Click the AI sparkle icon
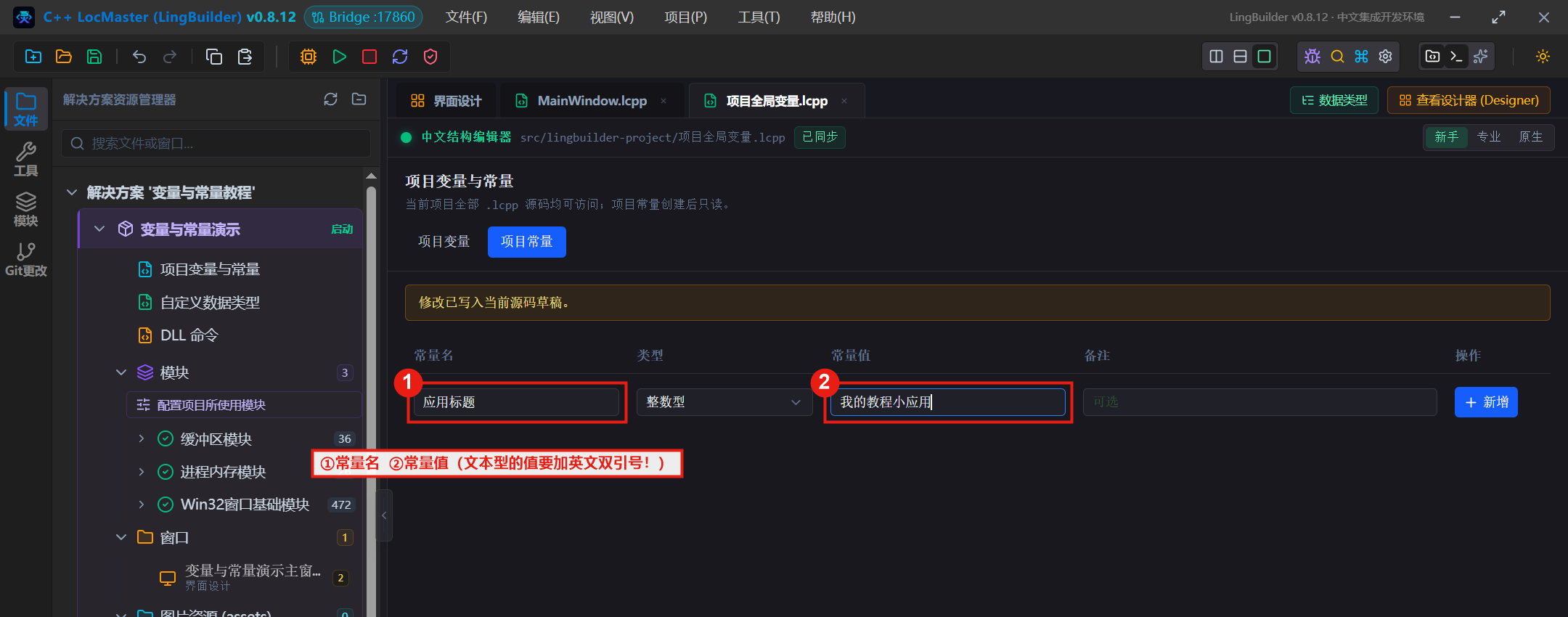Screen dimensions: 1568x617 [x=1481, y=57]
